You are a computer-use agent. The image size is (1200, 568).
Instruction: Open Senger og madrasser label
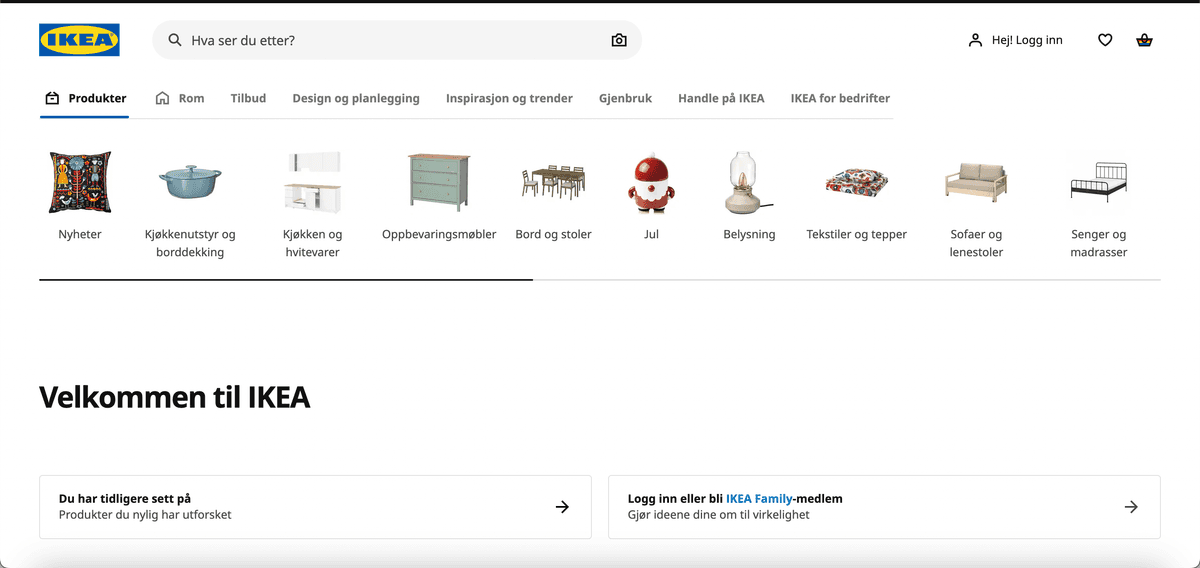pyautogui.click(x=1099, y=243)
